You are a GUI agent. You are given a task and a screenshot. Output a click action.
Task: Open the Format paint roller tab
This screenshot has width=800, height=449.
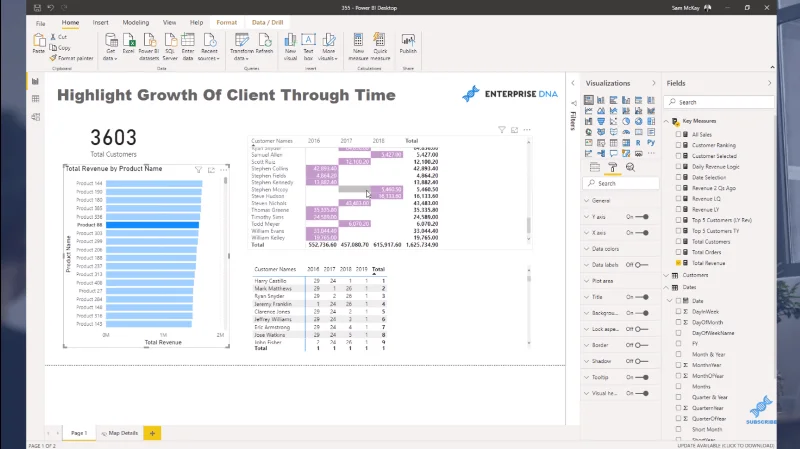[x=613, y=167]
